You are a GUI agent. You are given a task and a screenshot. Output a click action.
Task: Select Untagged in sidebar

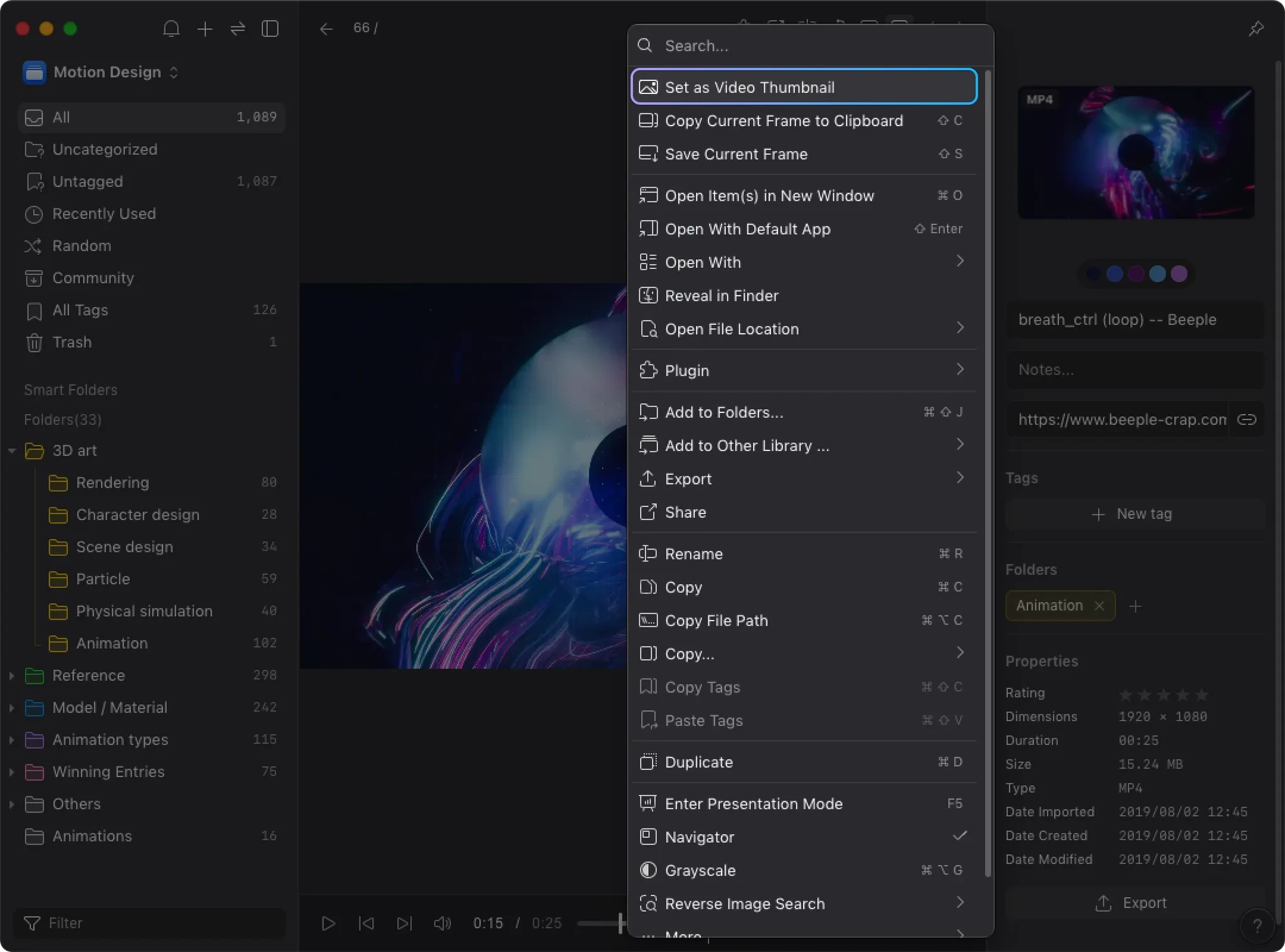pos(152,181)
